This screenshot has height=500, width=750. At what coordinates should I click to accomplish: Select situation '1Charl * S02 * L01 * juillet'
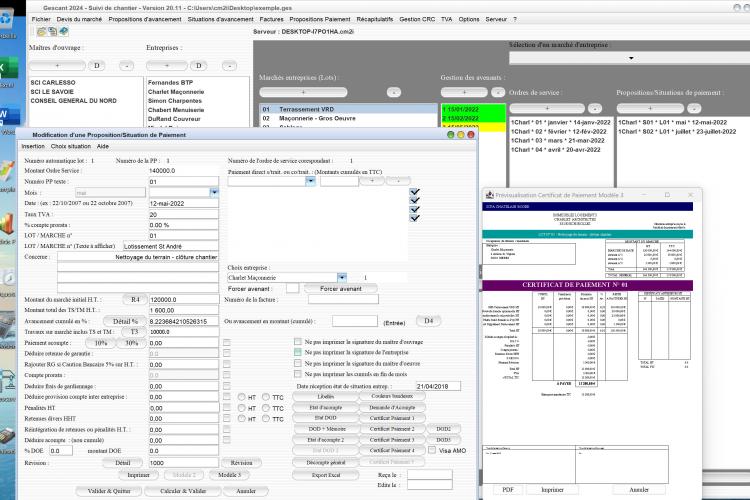[676, 132]
